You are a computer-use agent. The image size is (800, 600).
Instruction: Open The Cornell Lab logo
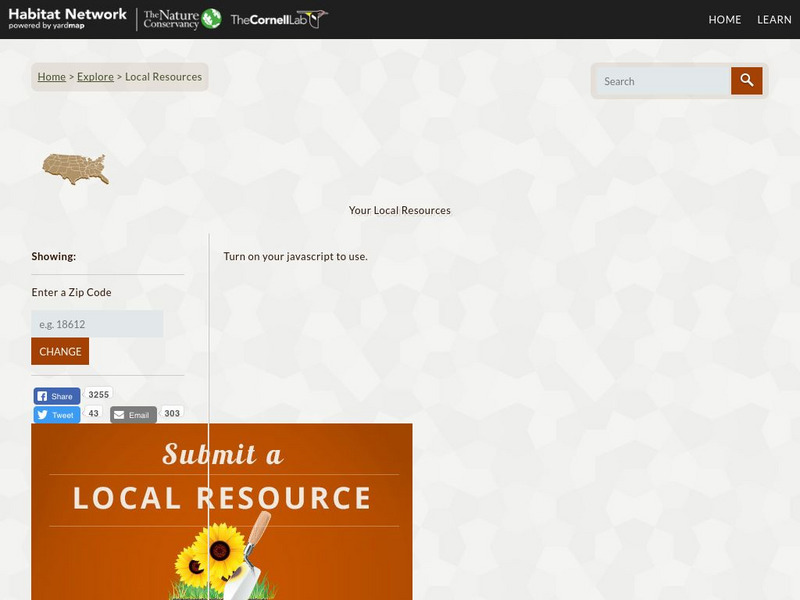277,17
